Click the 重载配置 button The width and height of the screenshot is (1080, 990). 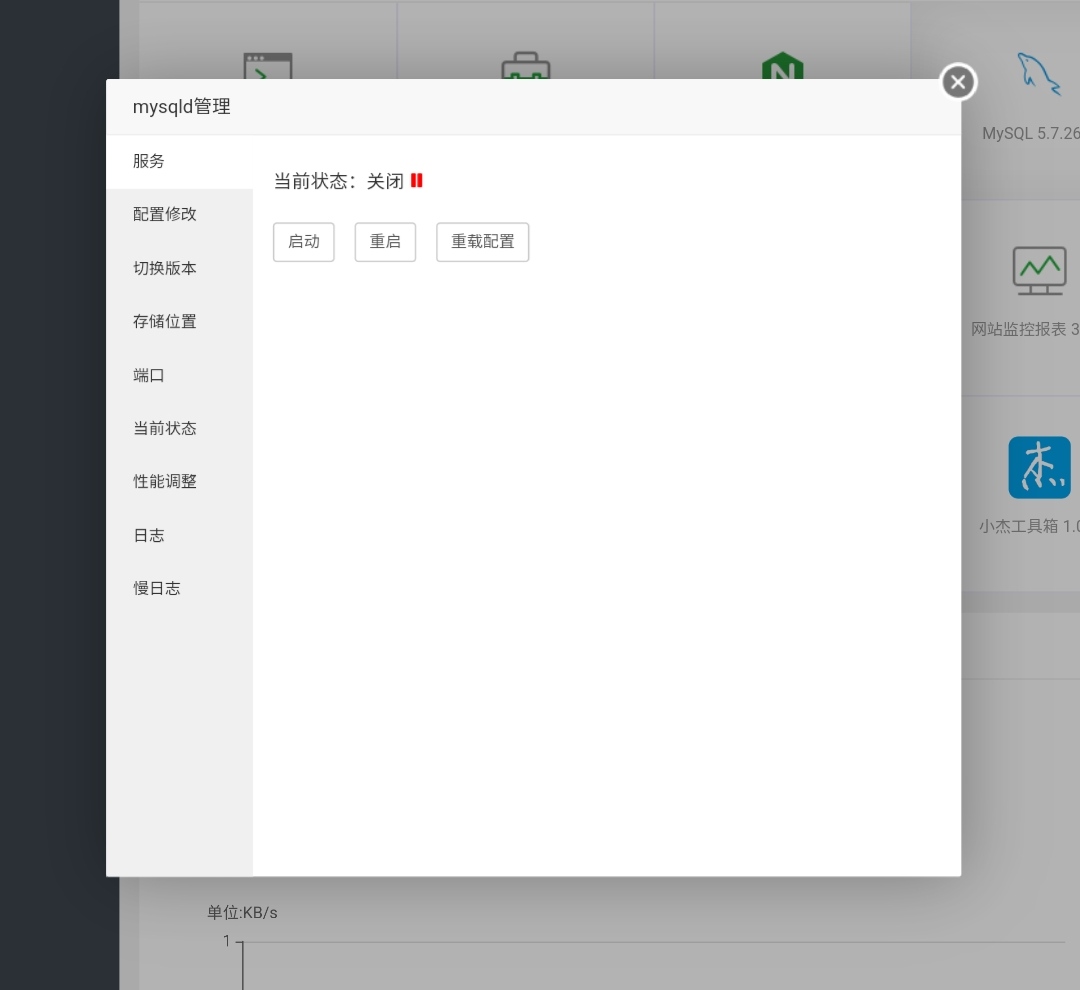482,242
